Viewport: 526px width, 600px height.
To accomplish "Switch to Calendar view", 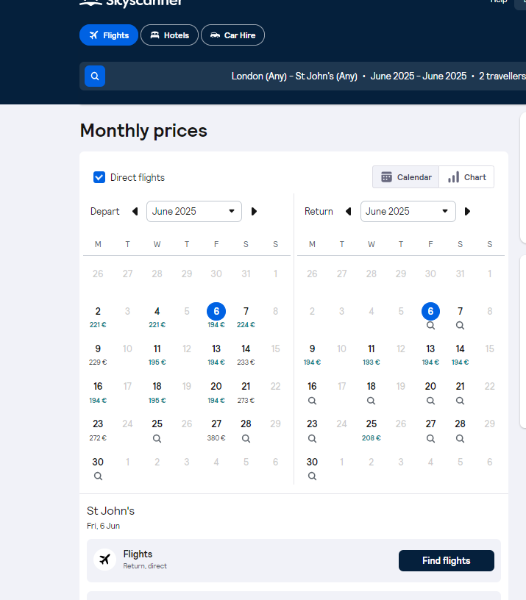I will click(x=406, y=177).
